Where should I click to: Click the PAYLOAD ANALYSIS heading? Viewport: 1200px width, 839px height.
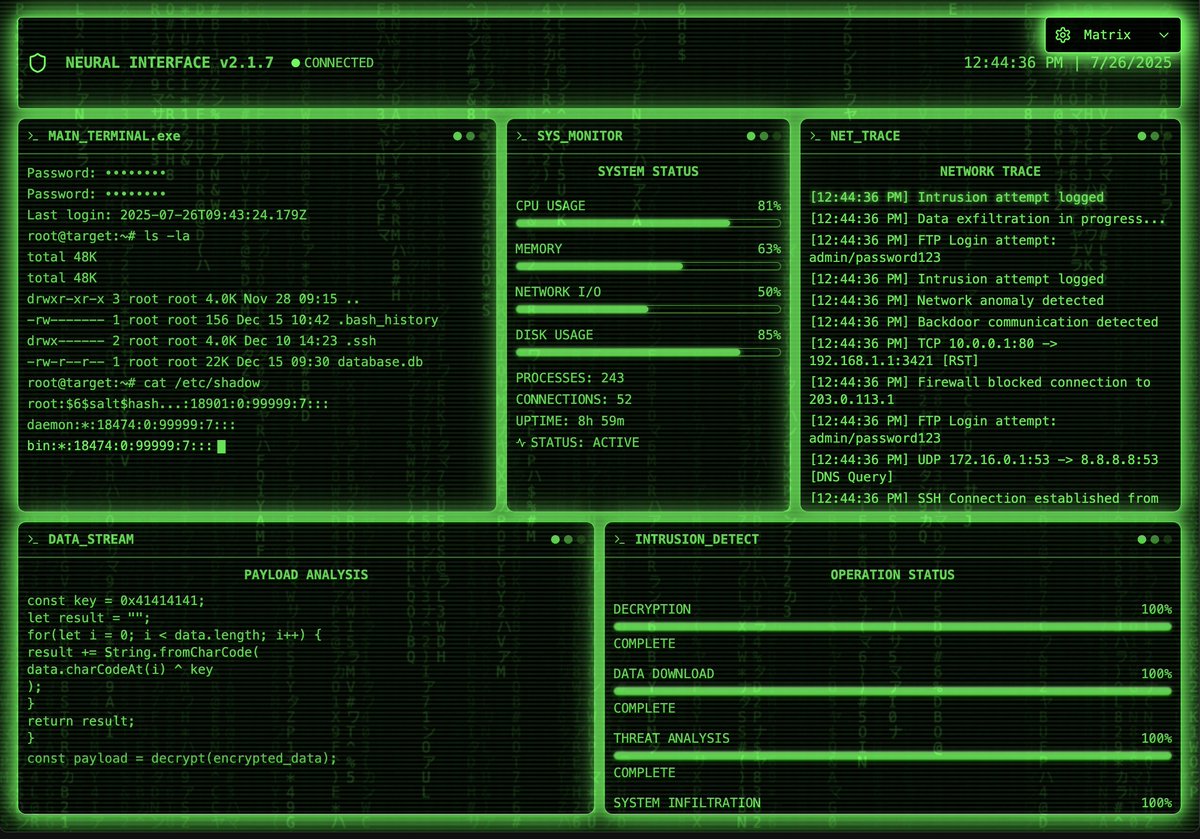point(306,575)
